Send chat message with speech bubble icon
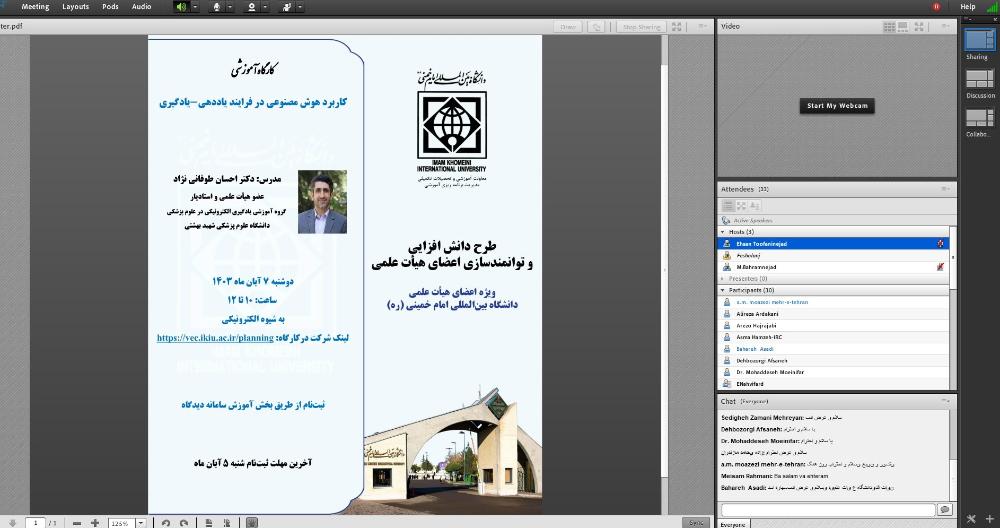This screenshot has width=1000, height=528. [944, 510]
